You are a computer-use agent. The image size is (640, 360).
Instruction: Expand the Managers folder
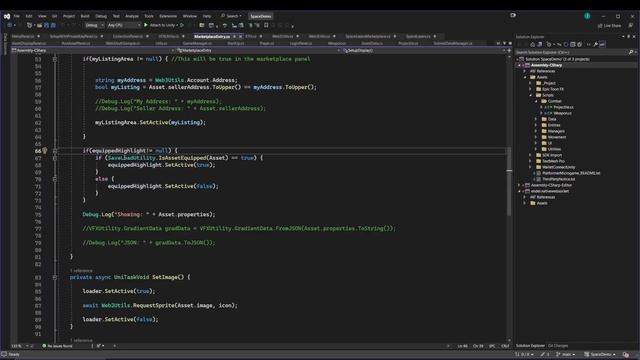point(536,131)
